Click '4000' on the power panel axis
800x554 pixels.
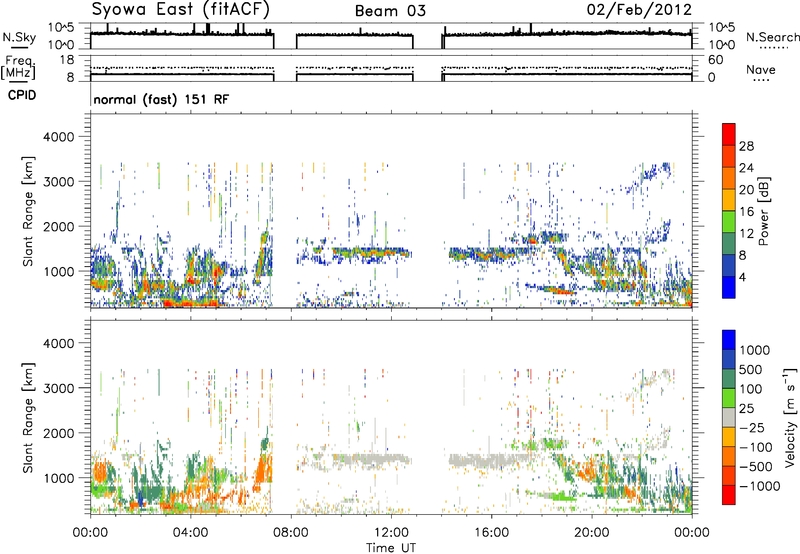coord(58,137)
